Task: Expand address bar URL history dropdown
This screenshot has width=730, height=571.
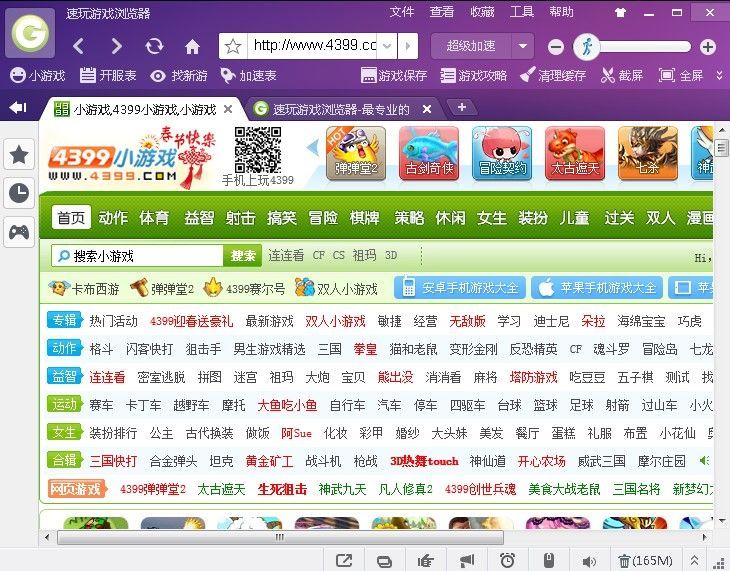Action: pyautogui.click(x=386, y=46)
